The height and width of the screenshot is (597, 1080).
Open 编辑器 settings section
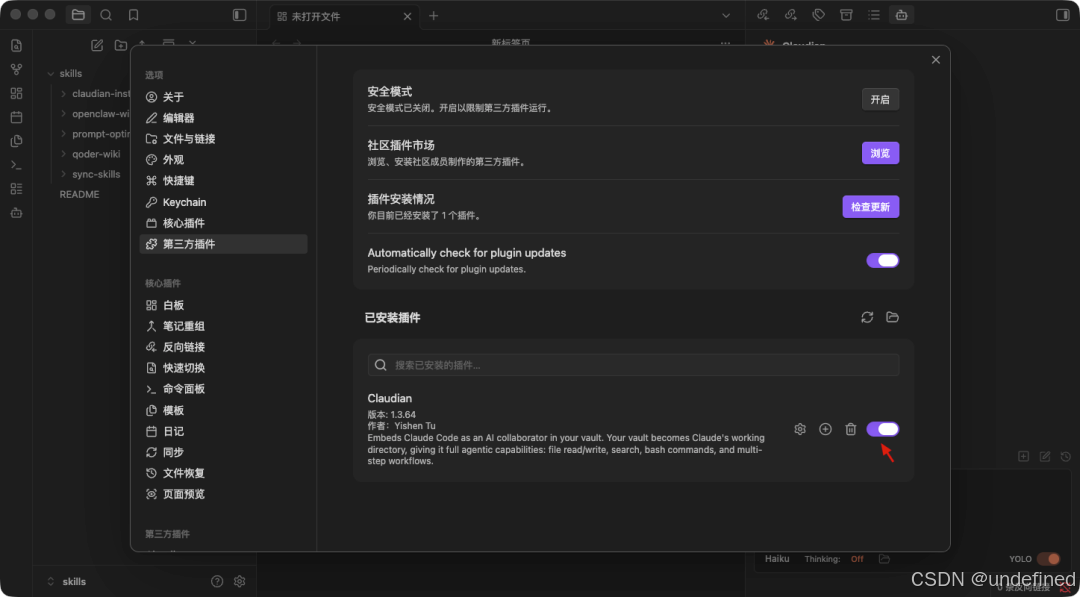(x=223, y=118)
